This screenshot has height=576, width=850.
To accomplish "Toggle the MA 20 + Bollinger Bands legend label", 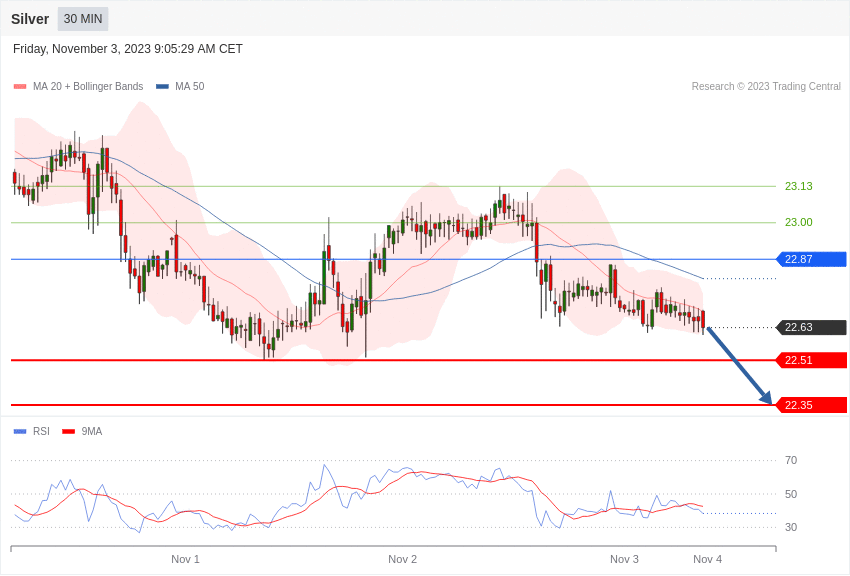I will [88, 87].
